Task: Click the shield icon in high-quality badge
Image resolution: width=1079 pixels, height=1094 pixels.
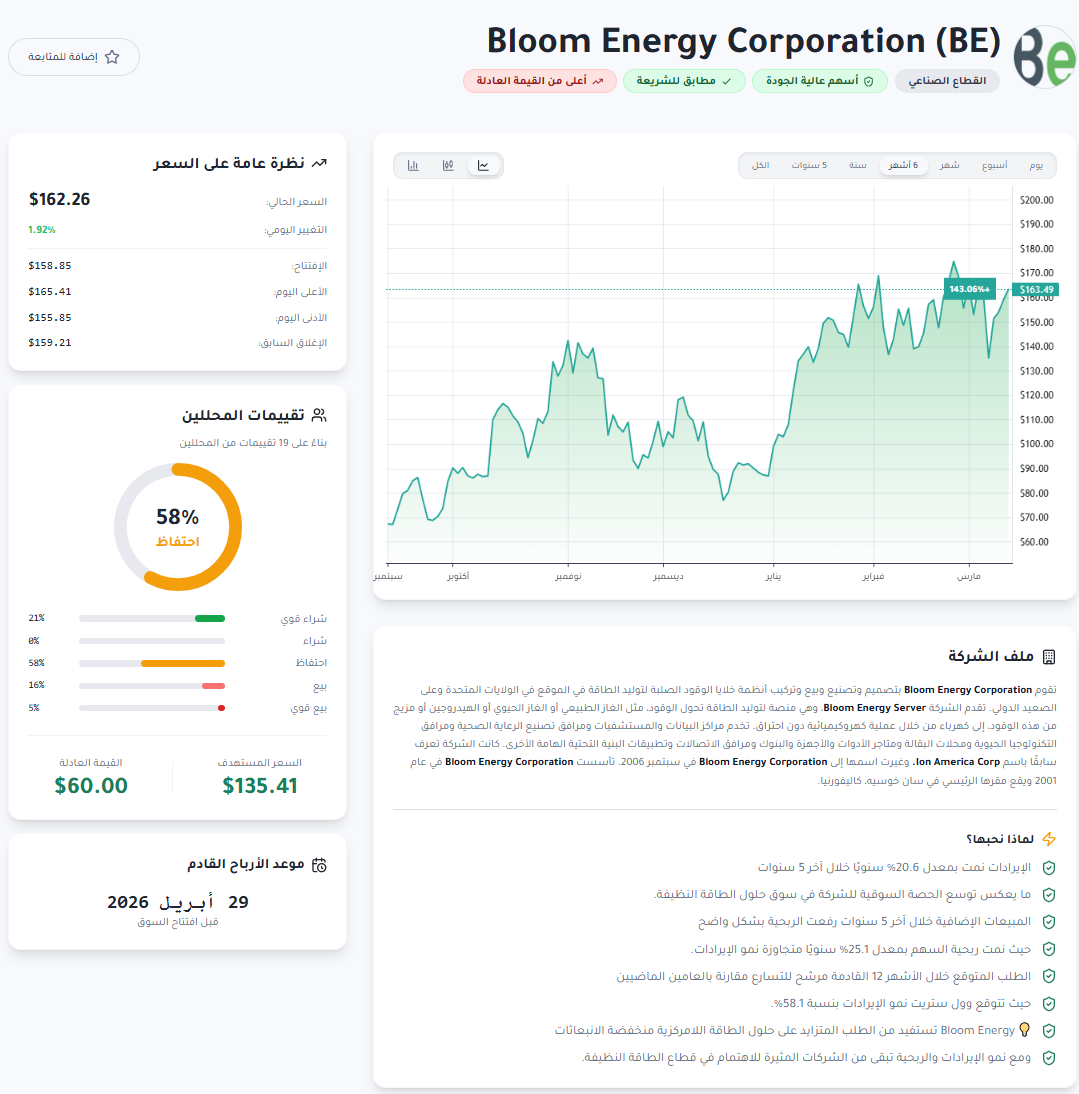Action: pos(868,82)
